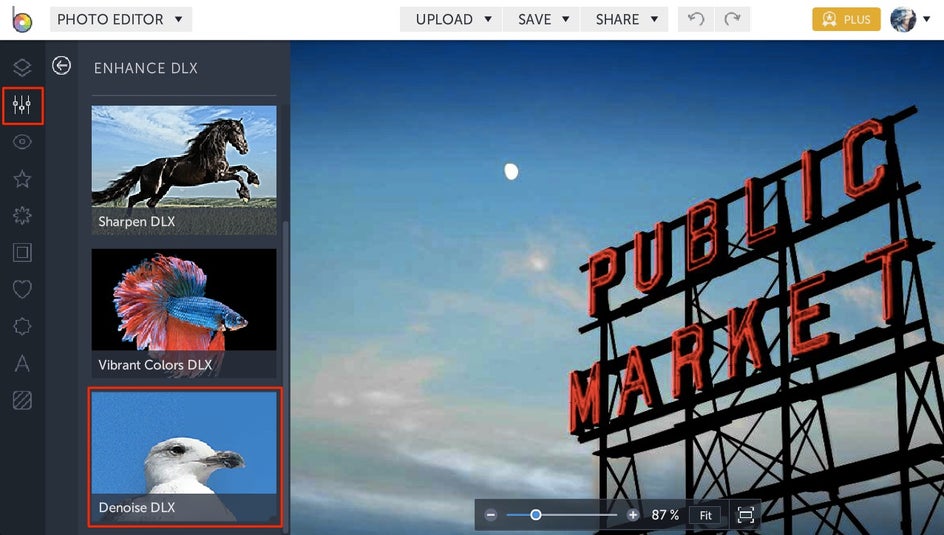
Task: Apply the Vibrant Colors DLX effect
Action: (184, 313)
